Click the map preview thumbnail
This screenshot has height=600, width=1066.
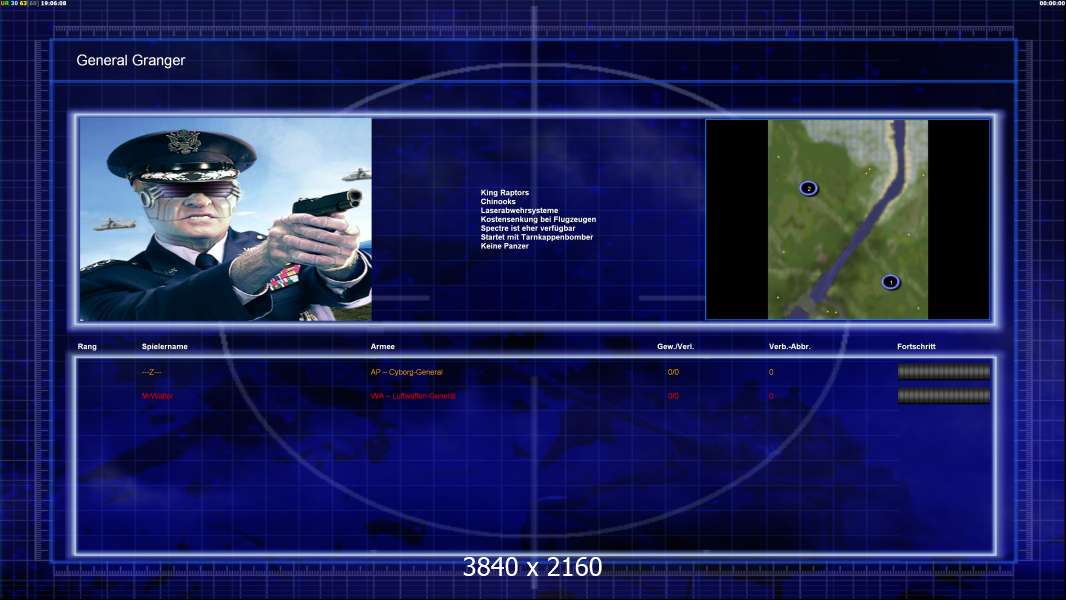(x=848, y=219)
